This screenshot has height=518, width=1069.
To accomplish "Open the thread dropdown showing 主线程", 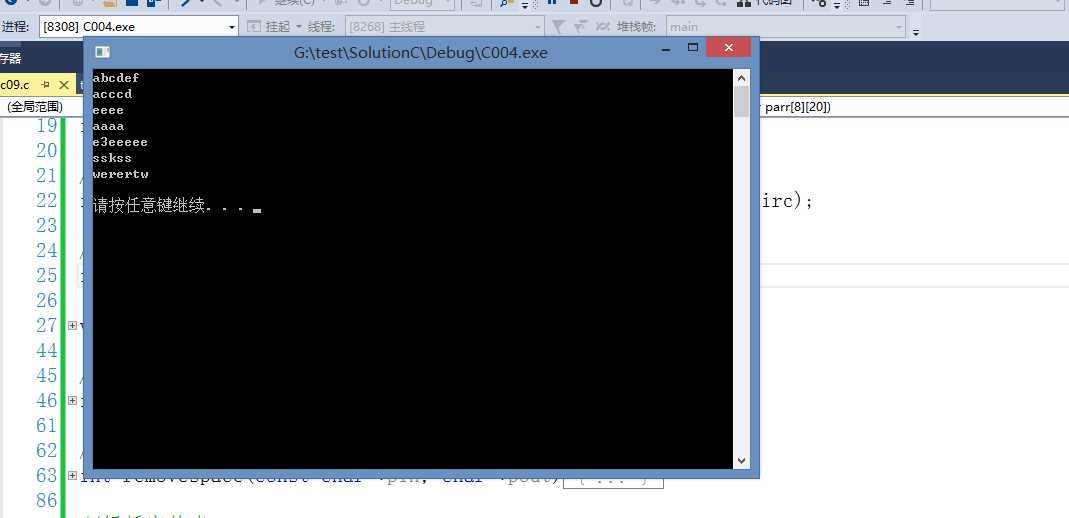I will [x=445, y=27].
